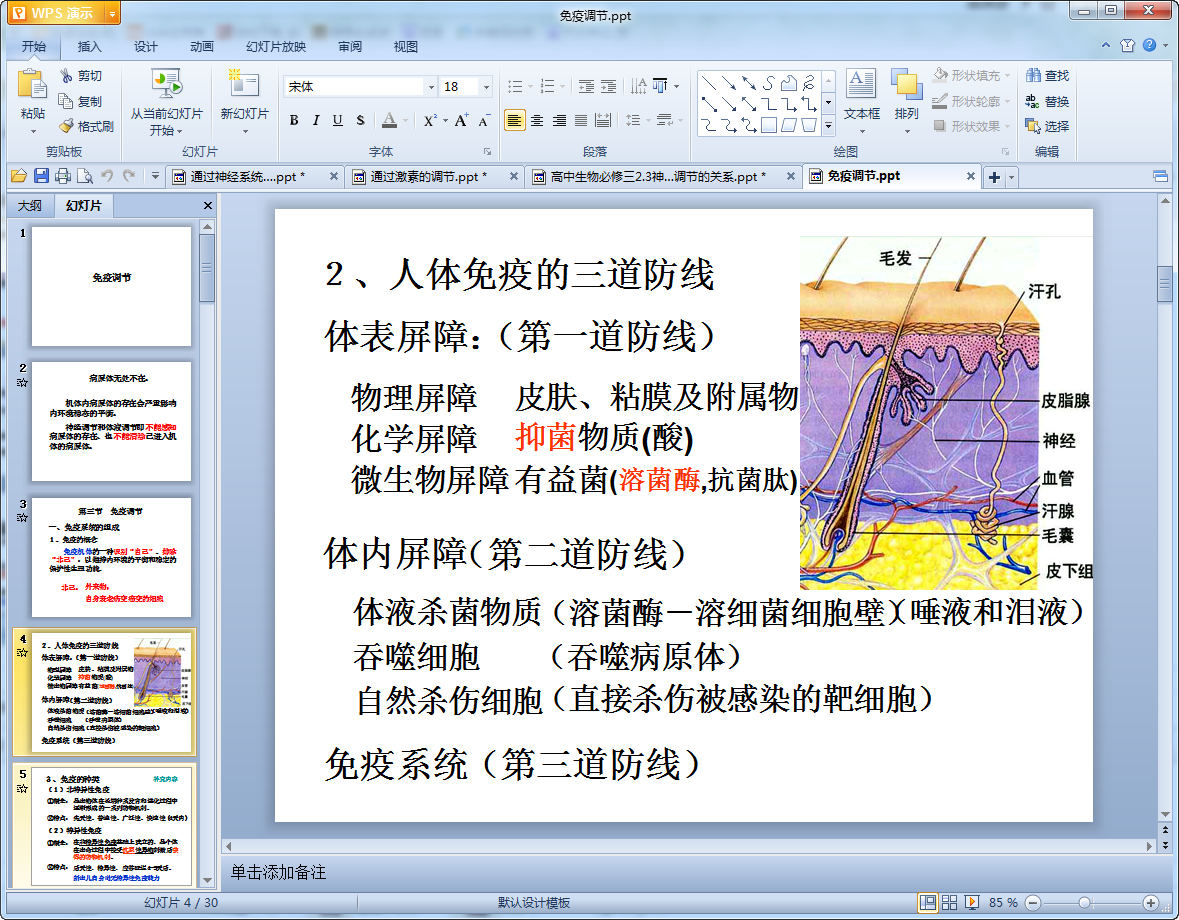Apply italic formatting
The image size is (1179, 920).
point(316,120)
